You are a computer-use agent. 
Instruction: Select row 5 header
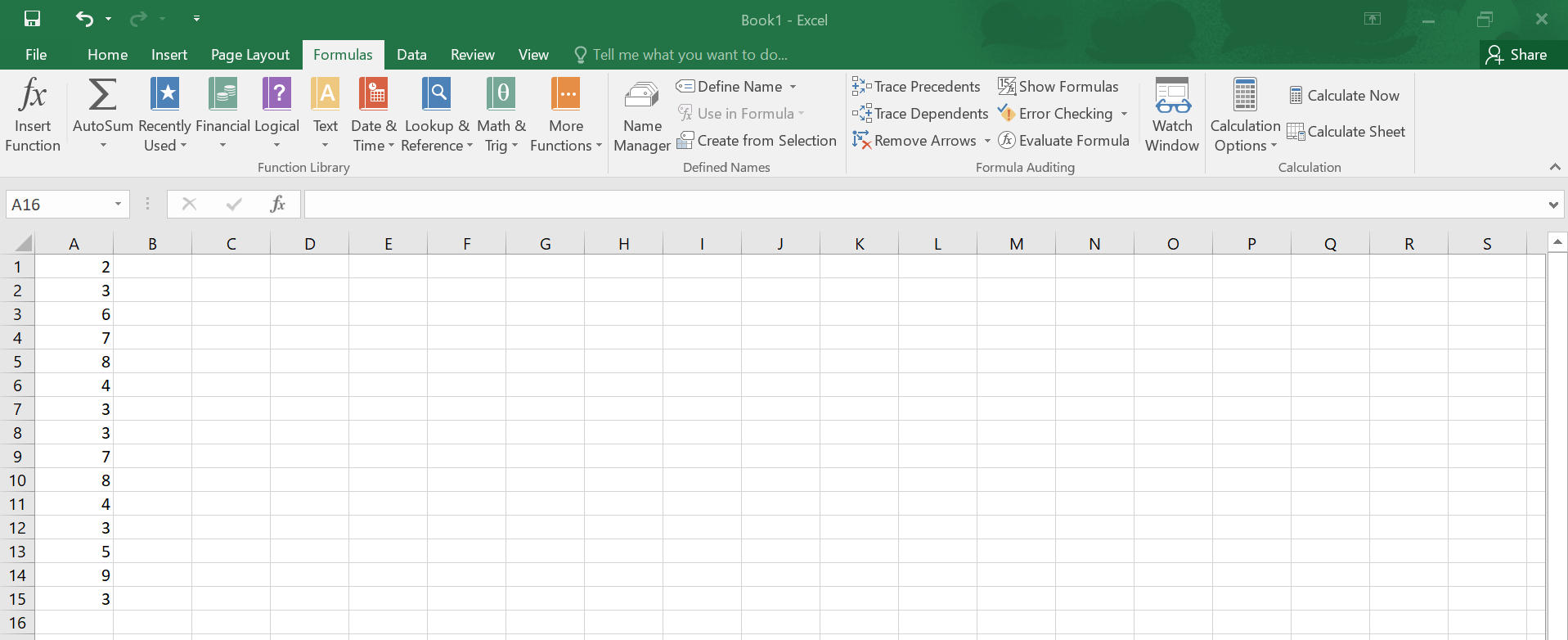tap(17, 361)
